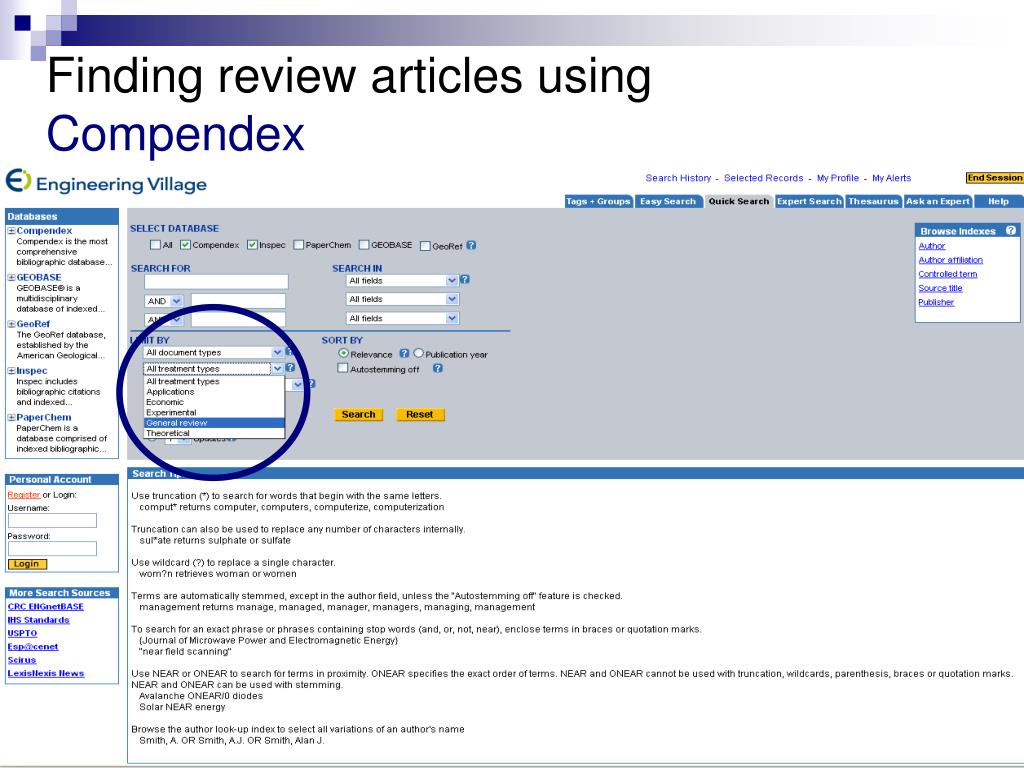
Task: Browse the Author affiliation index
Action: click(950, 260)
